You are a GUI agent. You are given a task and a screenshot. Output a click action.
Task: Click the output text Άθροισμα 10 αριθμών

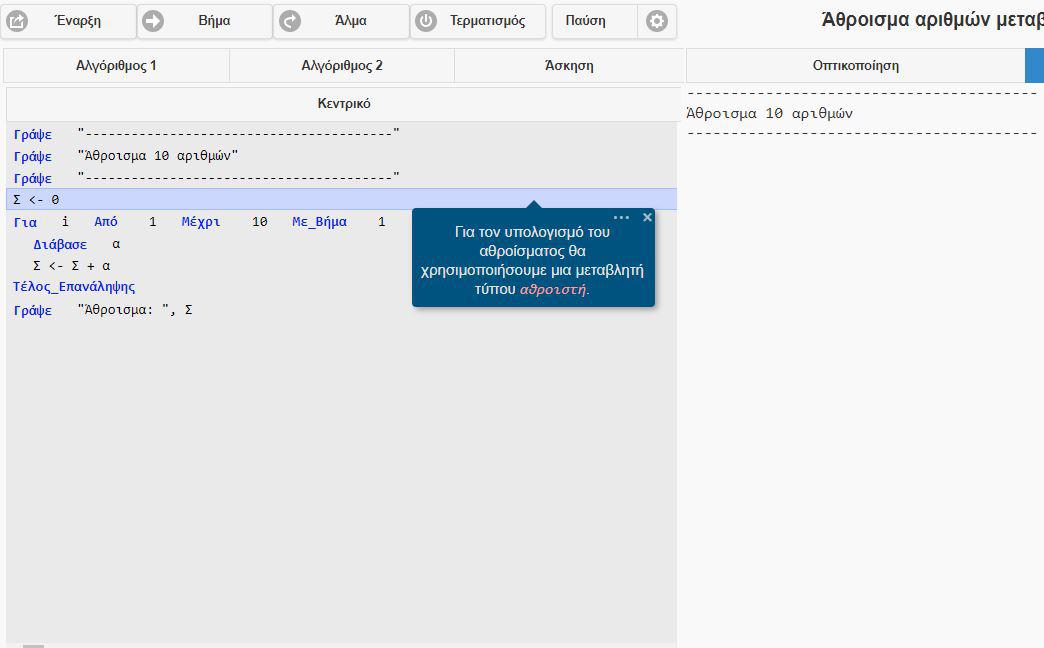[x=770, y=113]
